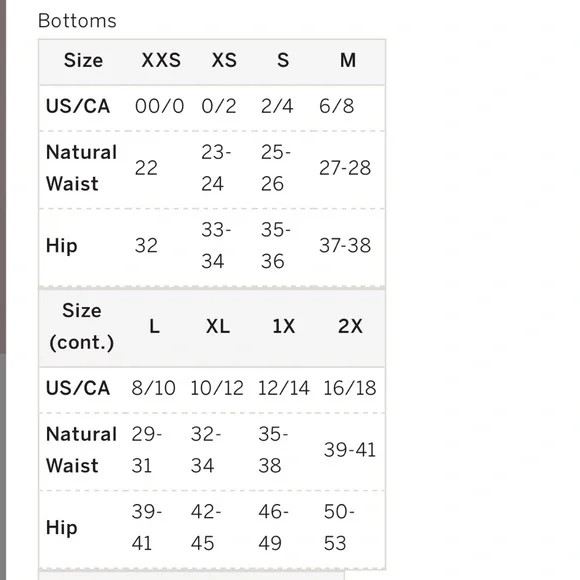Click the 6/8 US/CA size value

point(337,107)
